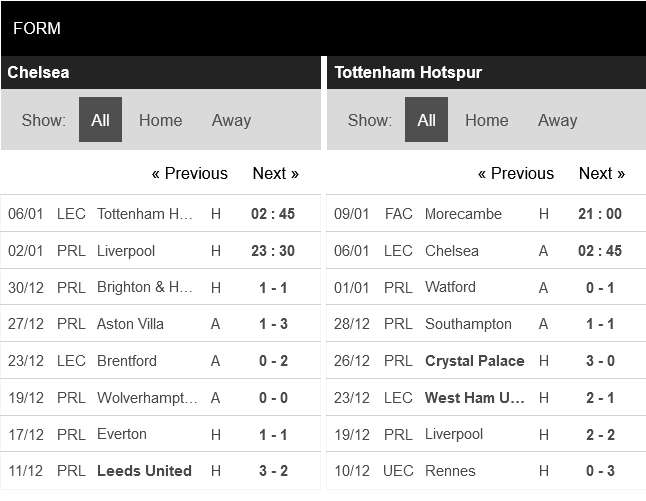Show Tottenham Away matches only
This screenshot has height=501, width=646.
click(x=557, y=120)
